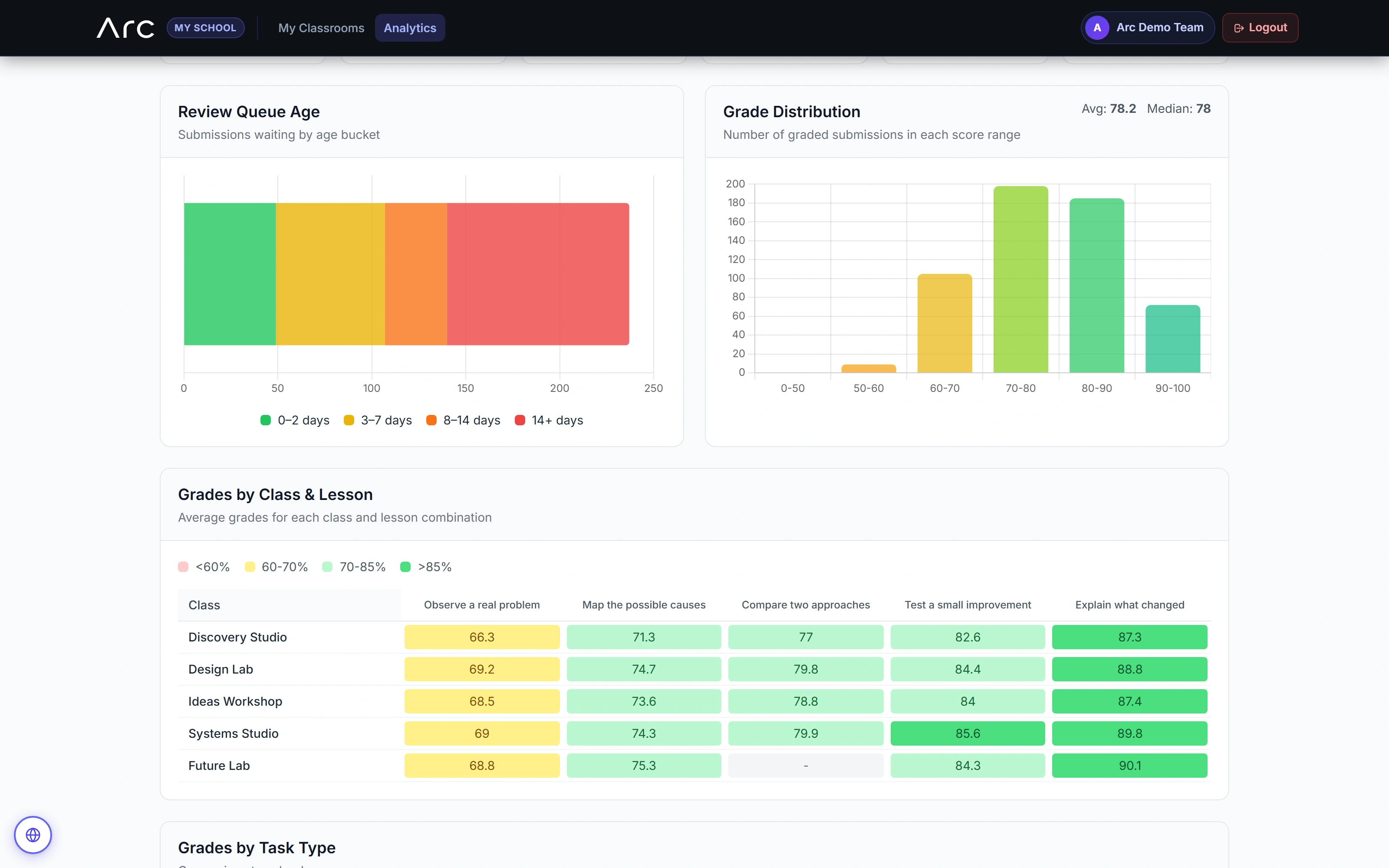Click the Arc logo
Image resolution: width=1389 pixels, height=868 pixels.
coord(125,27)
